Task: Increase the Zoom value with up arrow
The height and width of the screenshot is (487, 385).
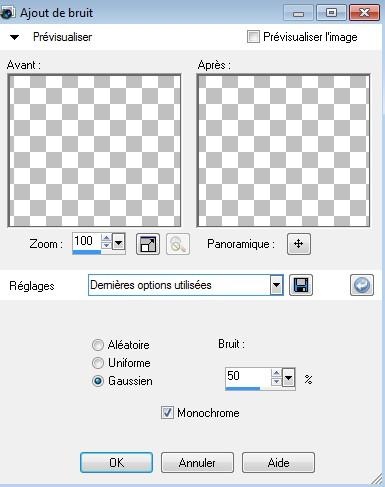Action: (106, 237)
